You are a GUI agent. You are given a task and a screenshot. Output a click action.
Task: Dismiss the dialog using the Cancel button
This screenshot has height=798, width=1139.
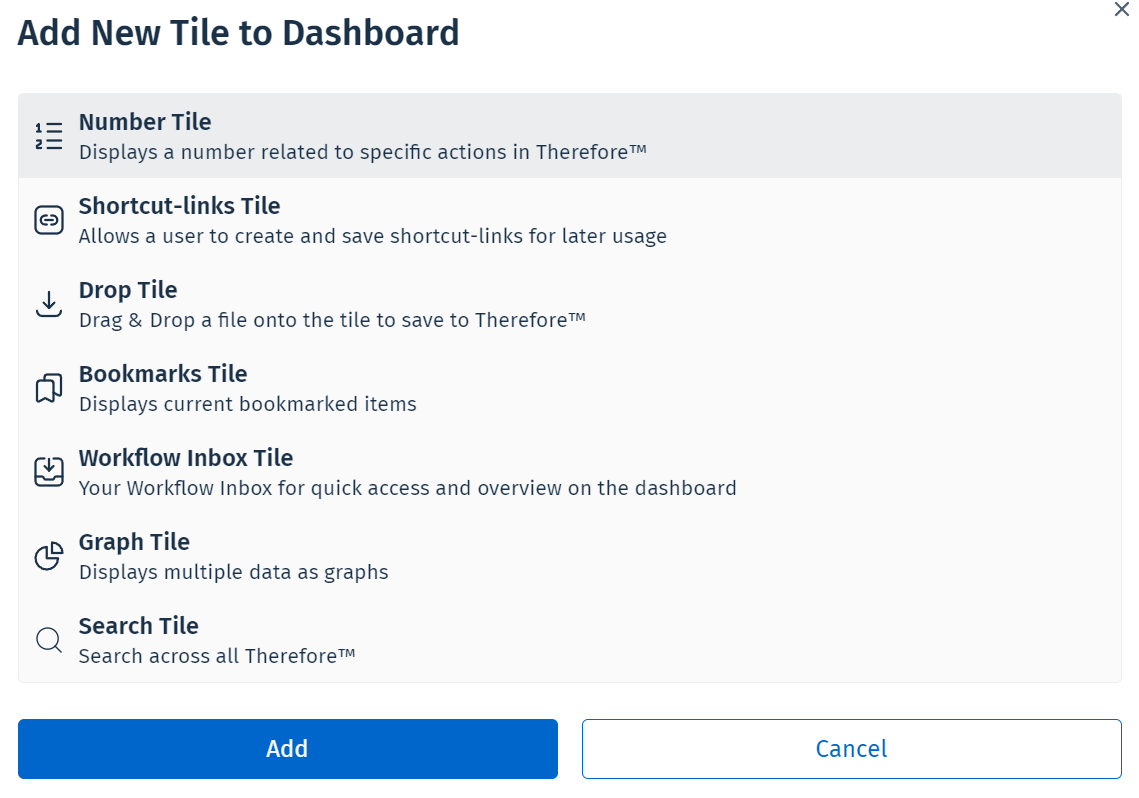point(851,749)
